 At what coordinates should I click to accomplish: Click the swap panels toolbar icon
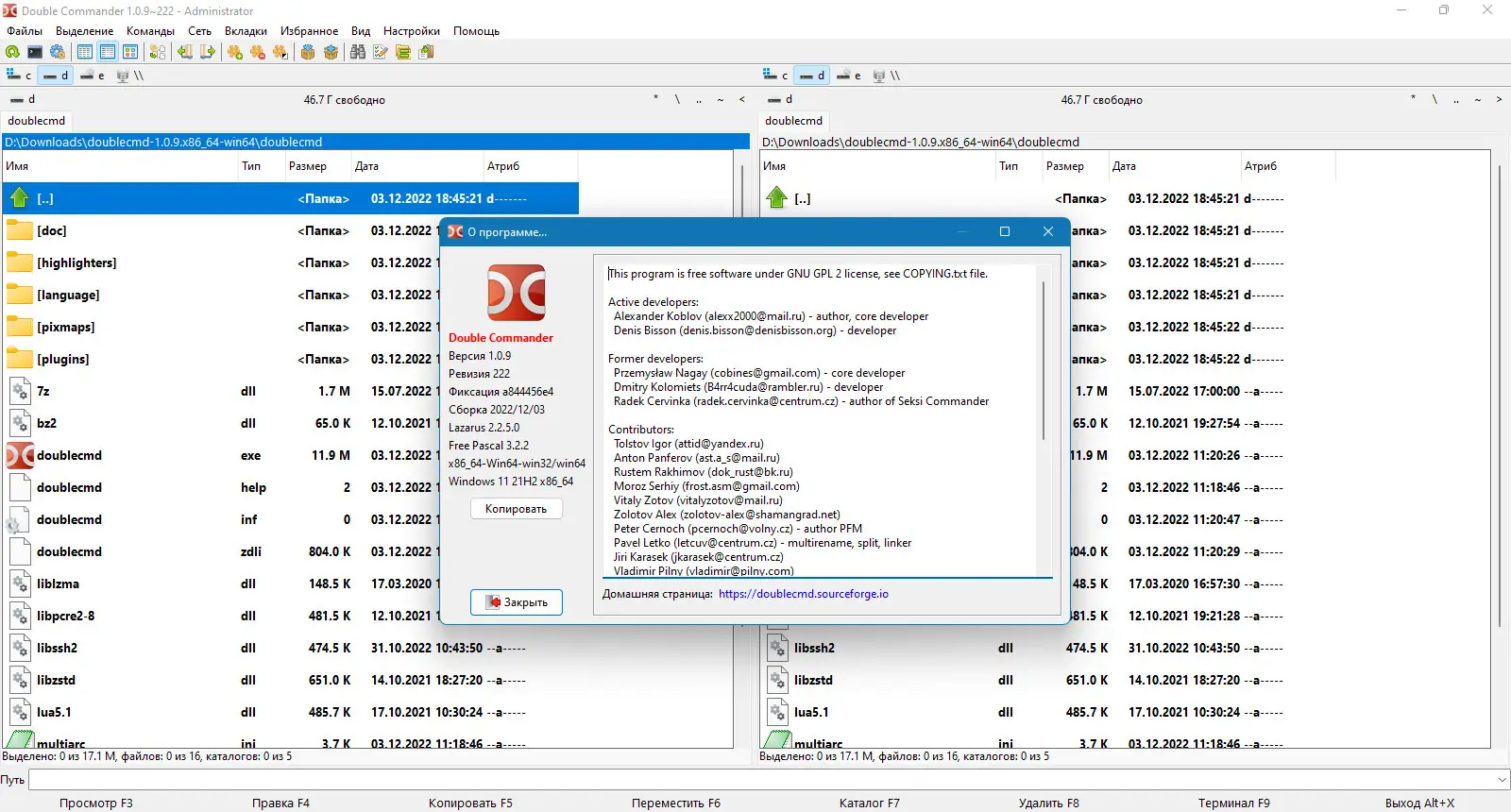tap(158, 52)
